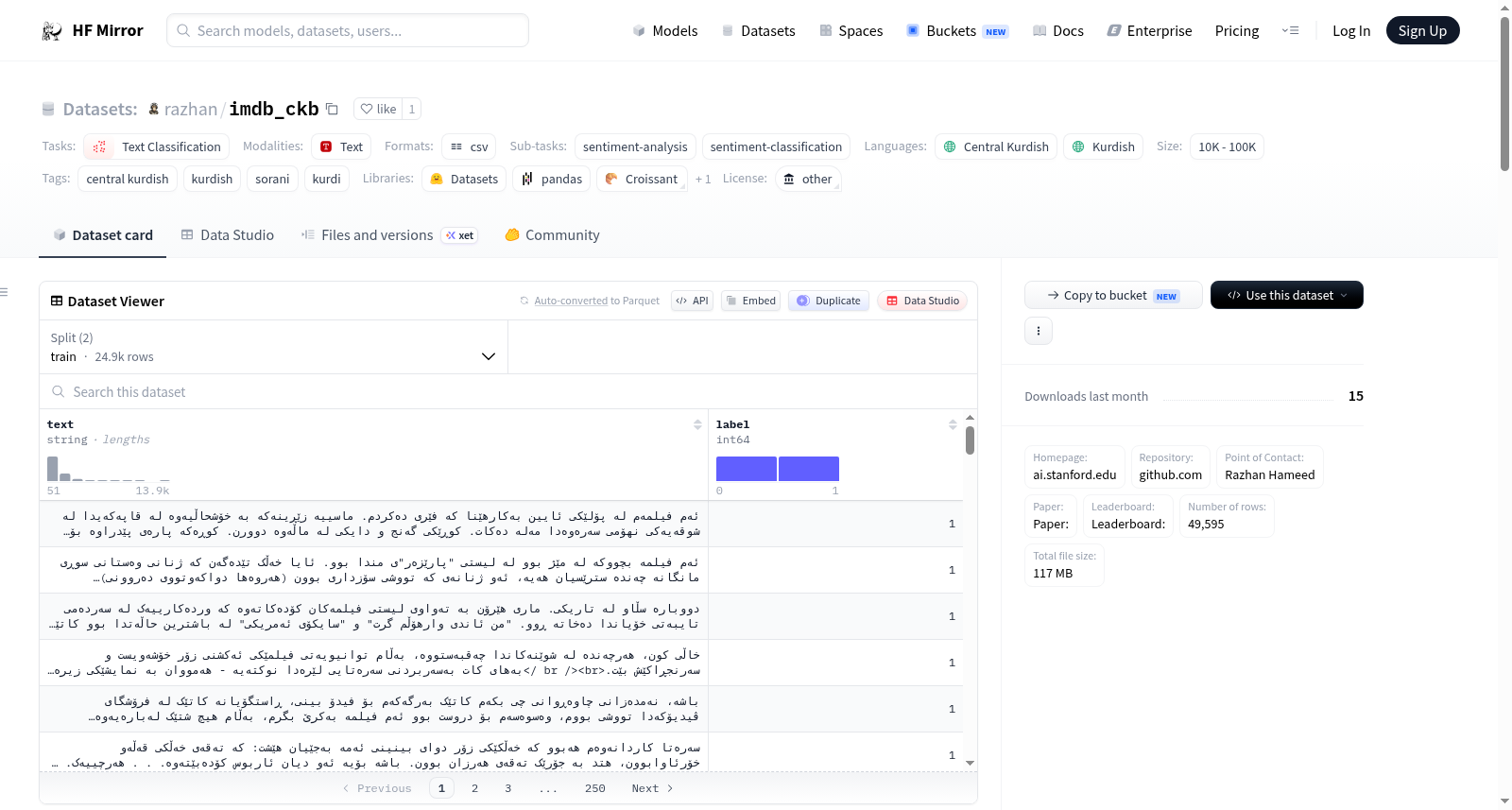This screenshot has width=1512, height=810.
Task: Switch to the Community tab
Action: (552, 235)
